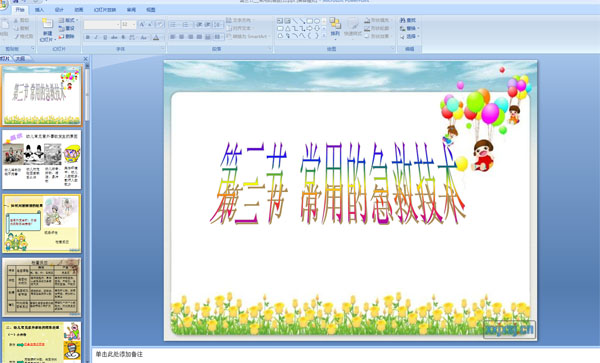Select the Format Painter (格式刷) brush

click(16, 37)
